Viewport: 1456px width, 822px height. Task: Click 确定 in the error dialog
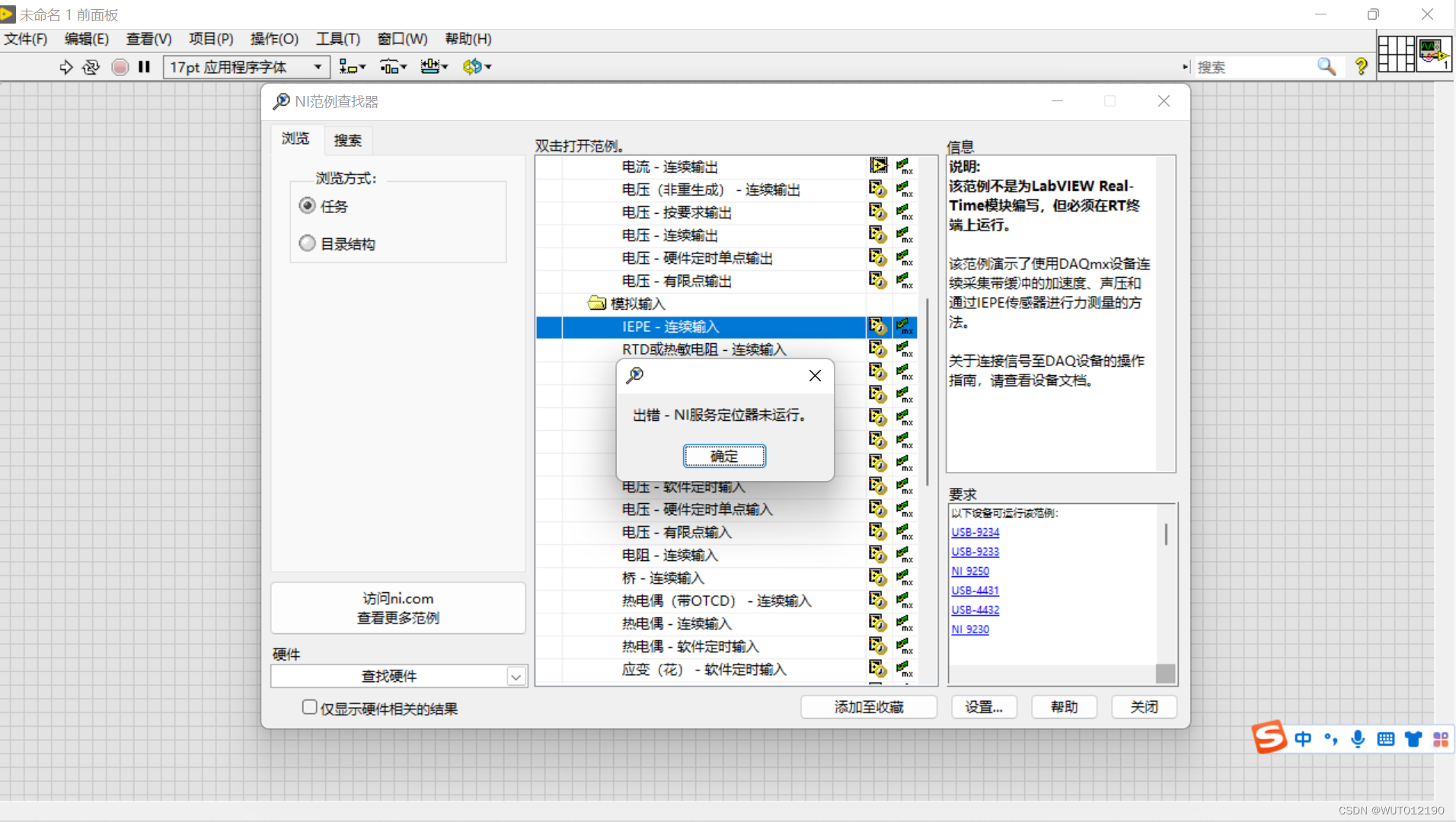pos(724,456)
